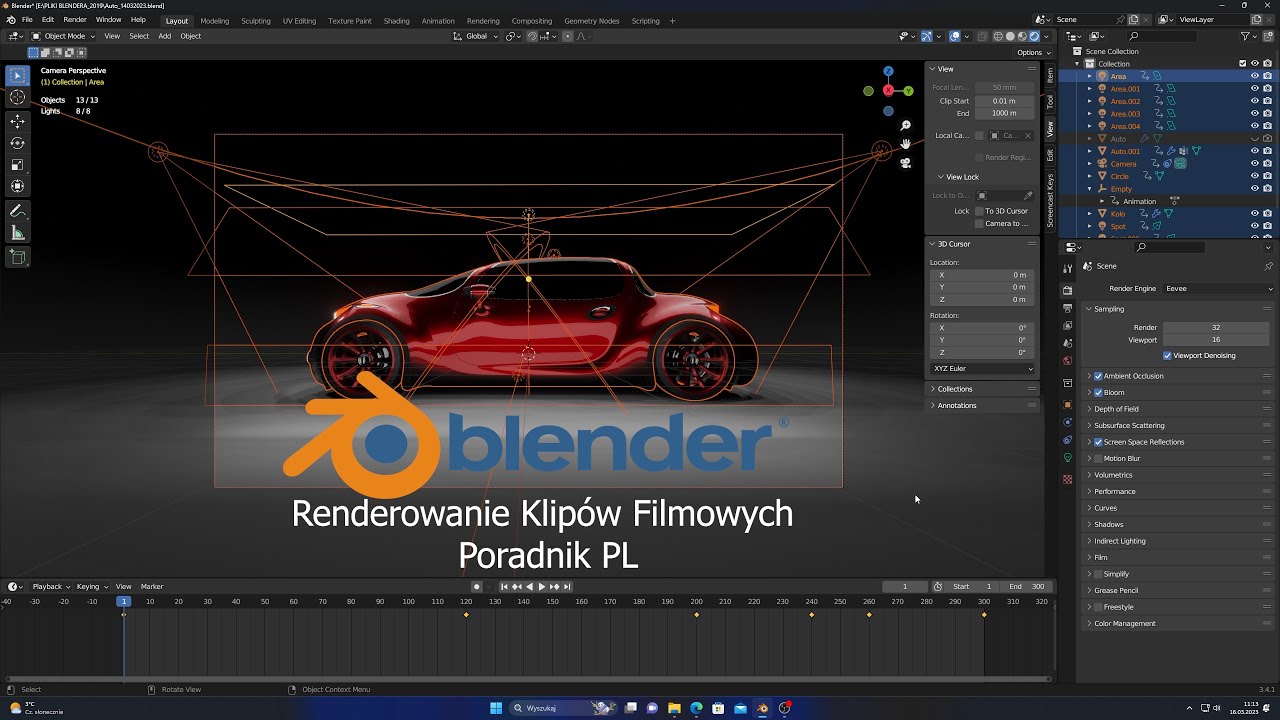The width and height of the screenshot is (1280, 720).
Task: Adjust the Viewport samples value slider
Action: click(x=1216, y=340)
